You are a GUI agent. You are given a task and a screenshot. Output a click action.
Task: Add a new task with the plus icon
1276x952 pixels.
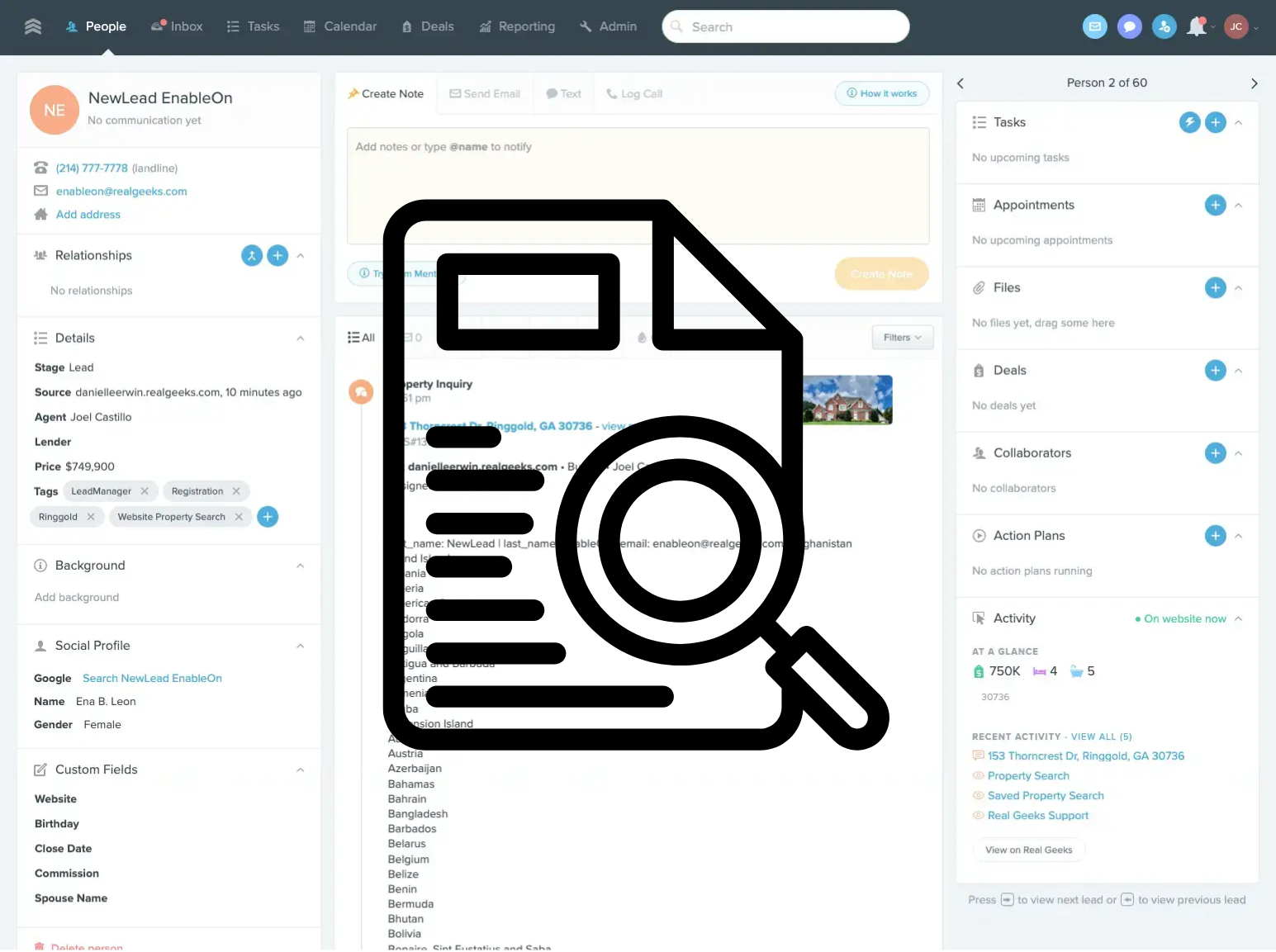coord(1216,122)
